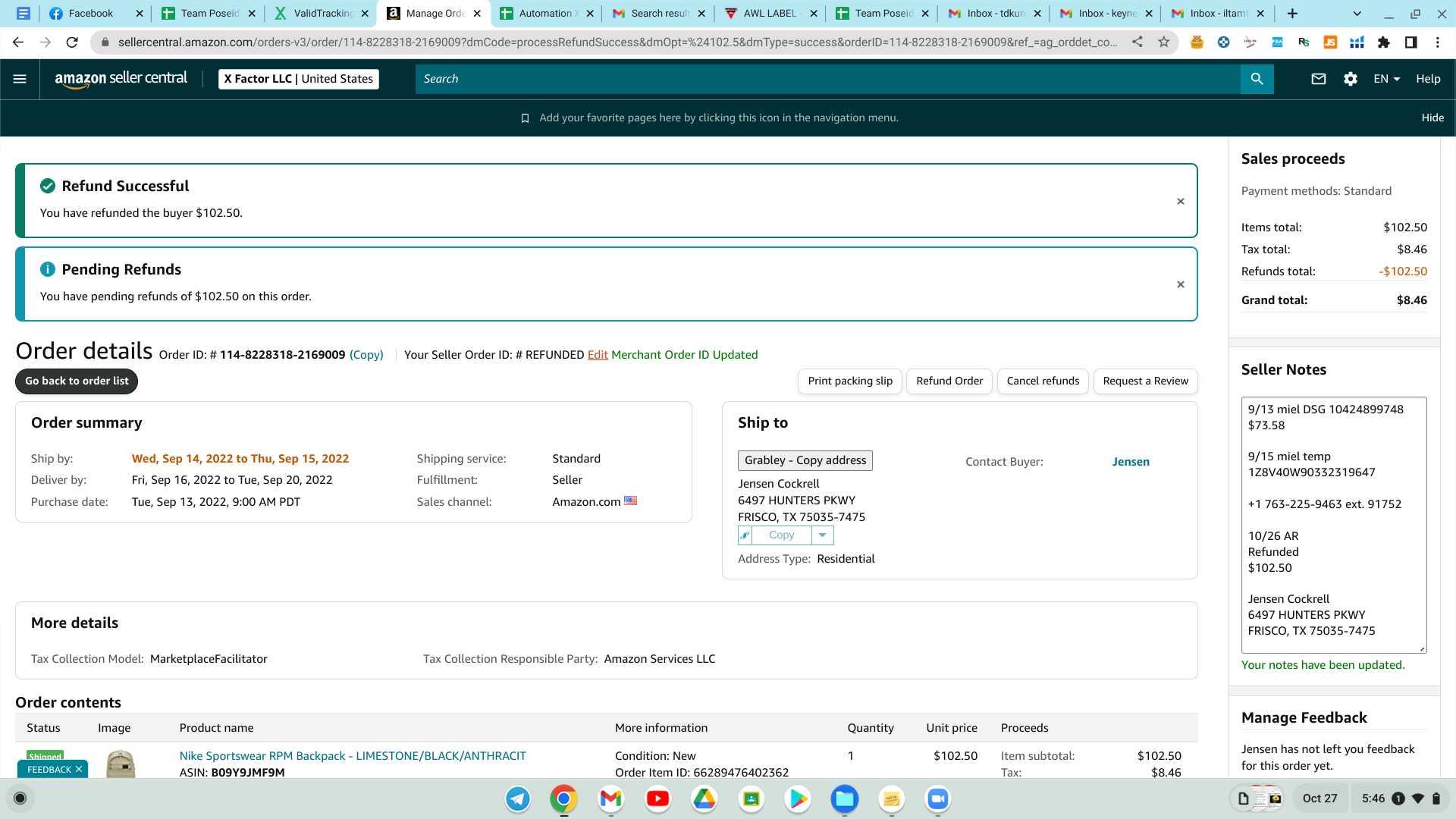Open Gmail from the shelf

pos(610,799)
